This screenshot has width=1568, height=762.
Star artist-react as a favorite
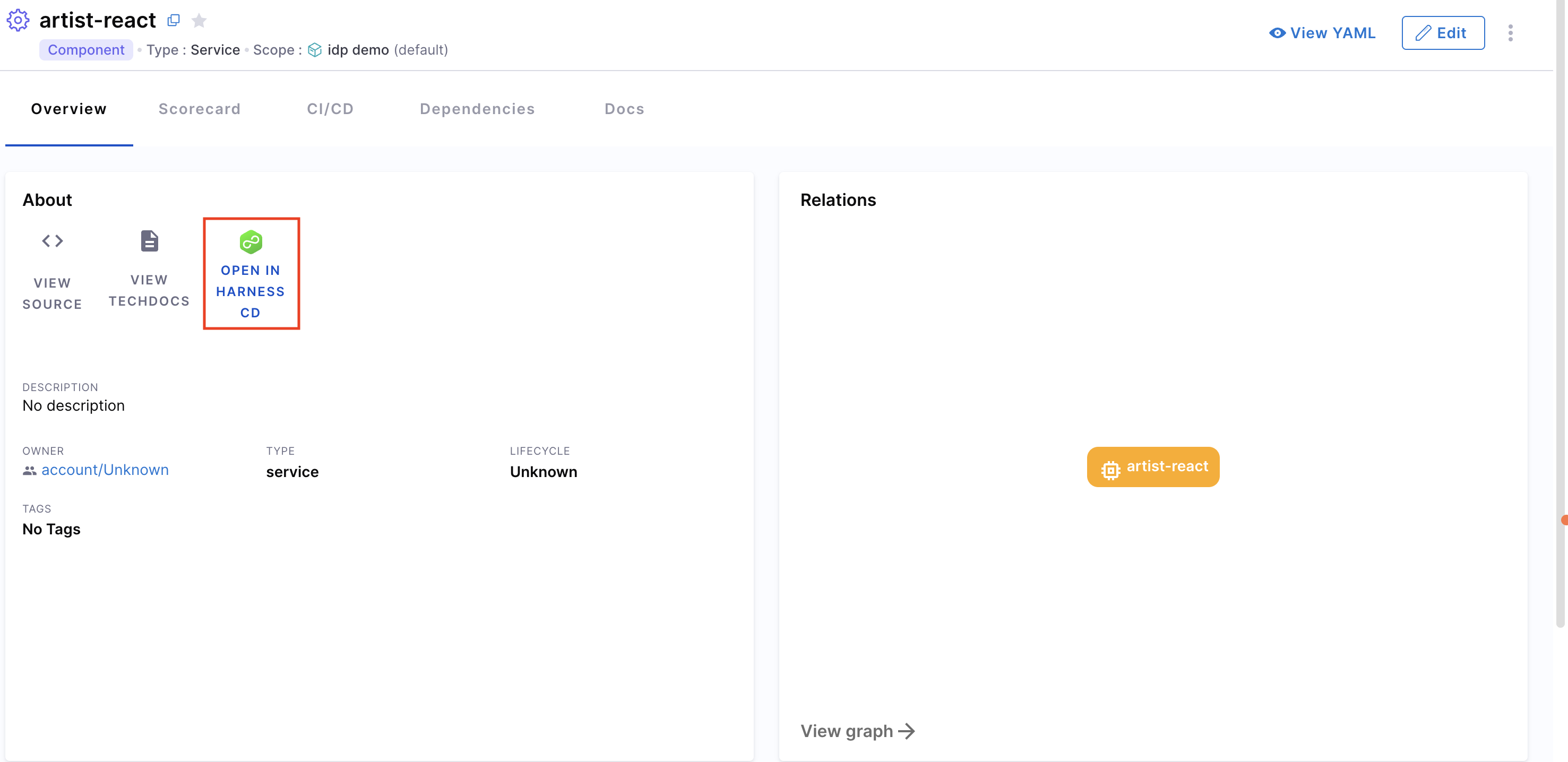tap(199, 21)
